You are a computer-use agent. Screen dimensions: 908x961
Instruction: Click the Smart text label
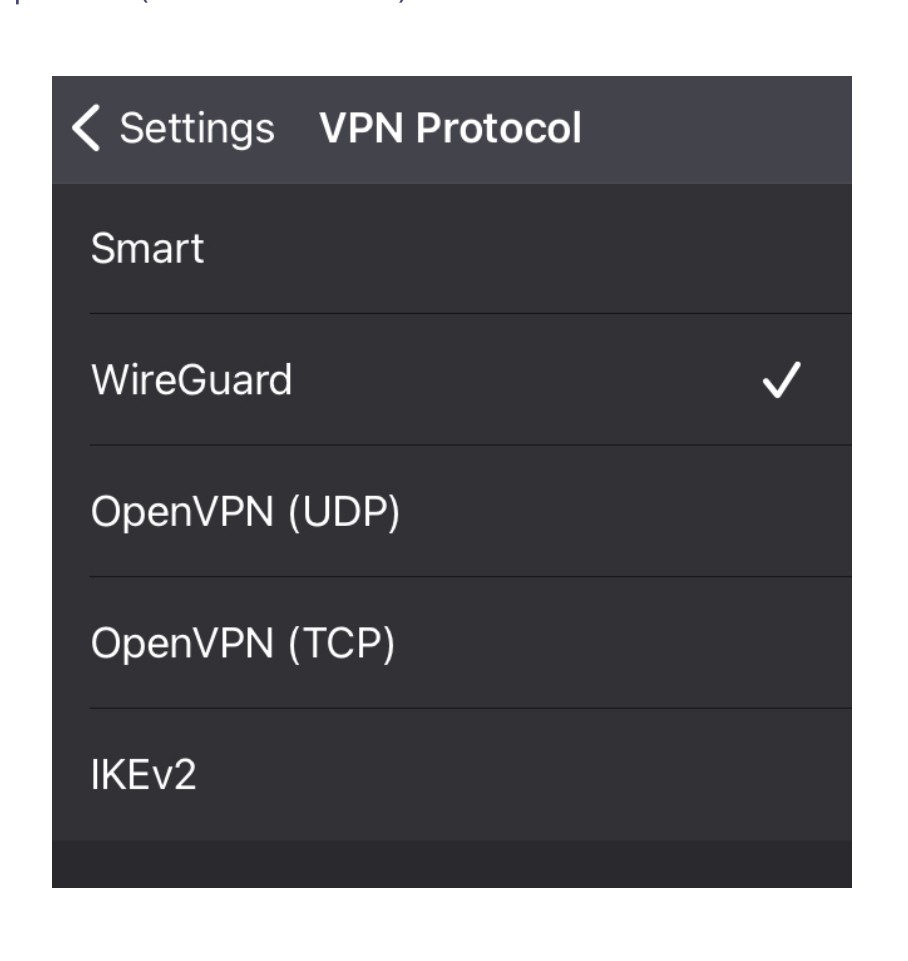coord(147,249)
